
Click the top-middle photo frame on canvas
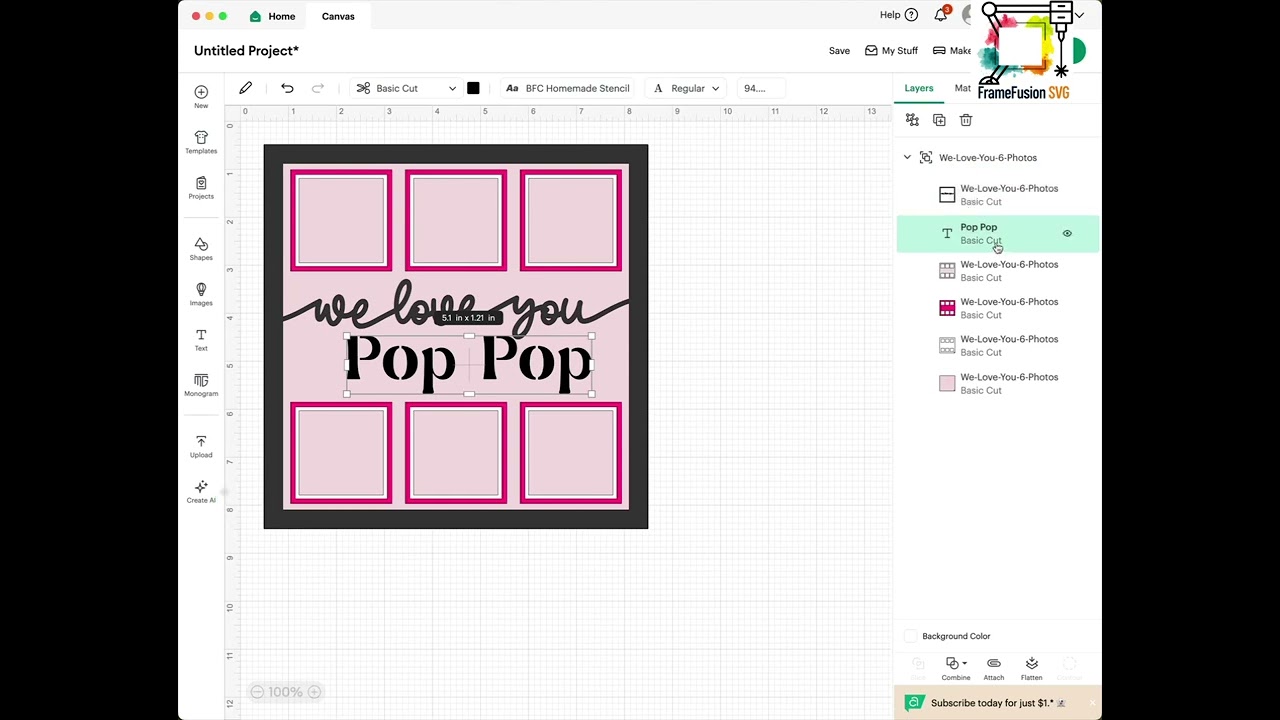point(456,221)
